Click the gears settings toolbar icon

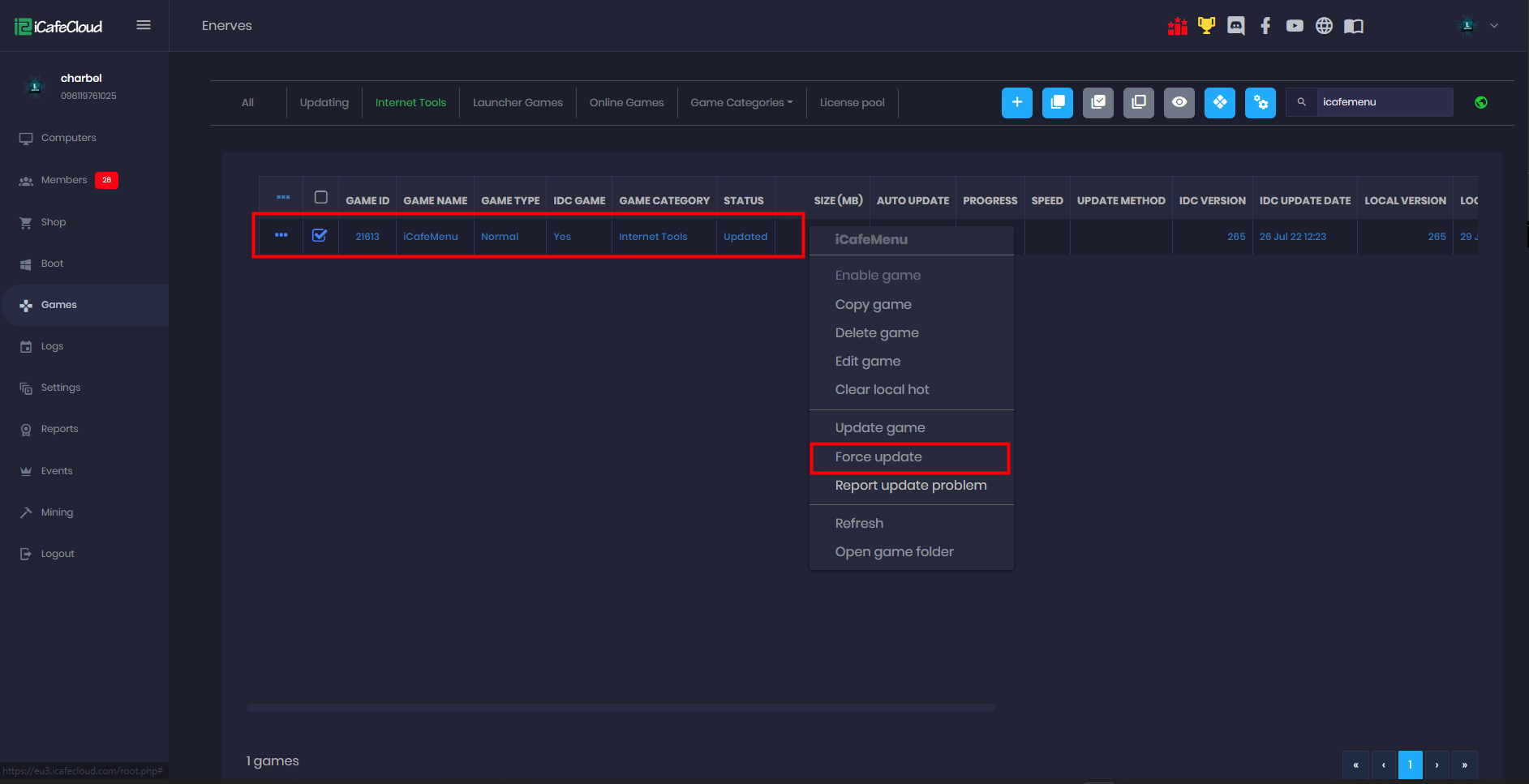1261,102
